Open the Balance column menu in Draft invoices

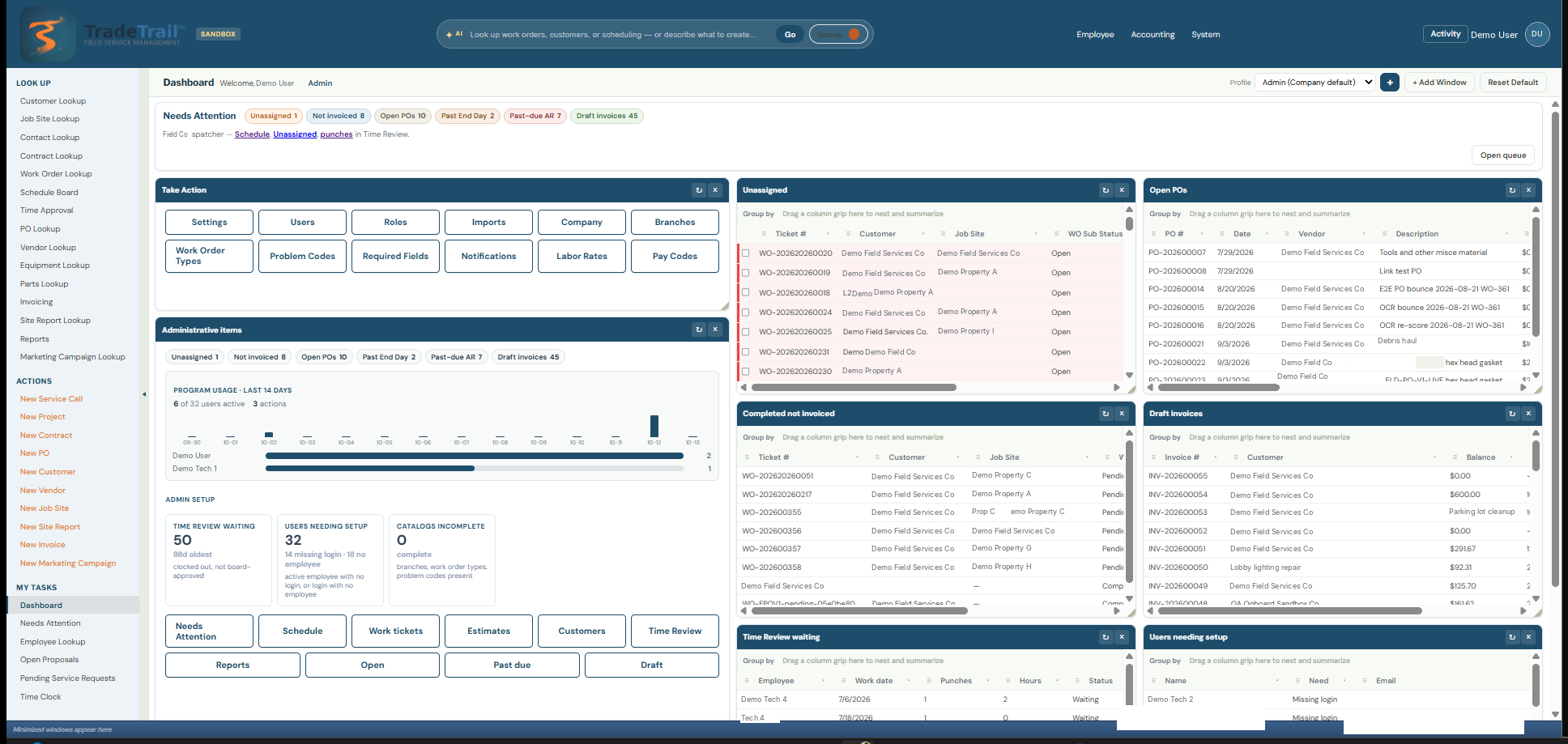1511,457
